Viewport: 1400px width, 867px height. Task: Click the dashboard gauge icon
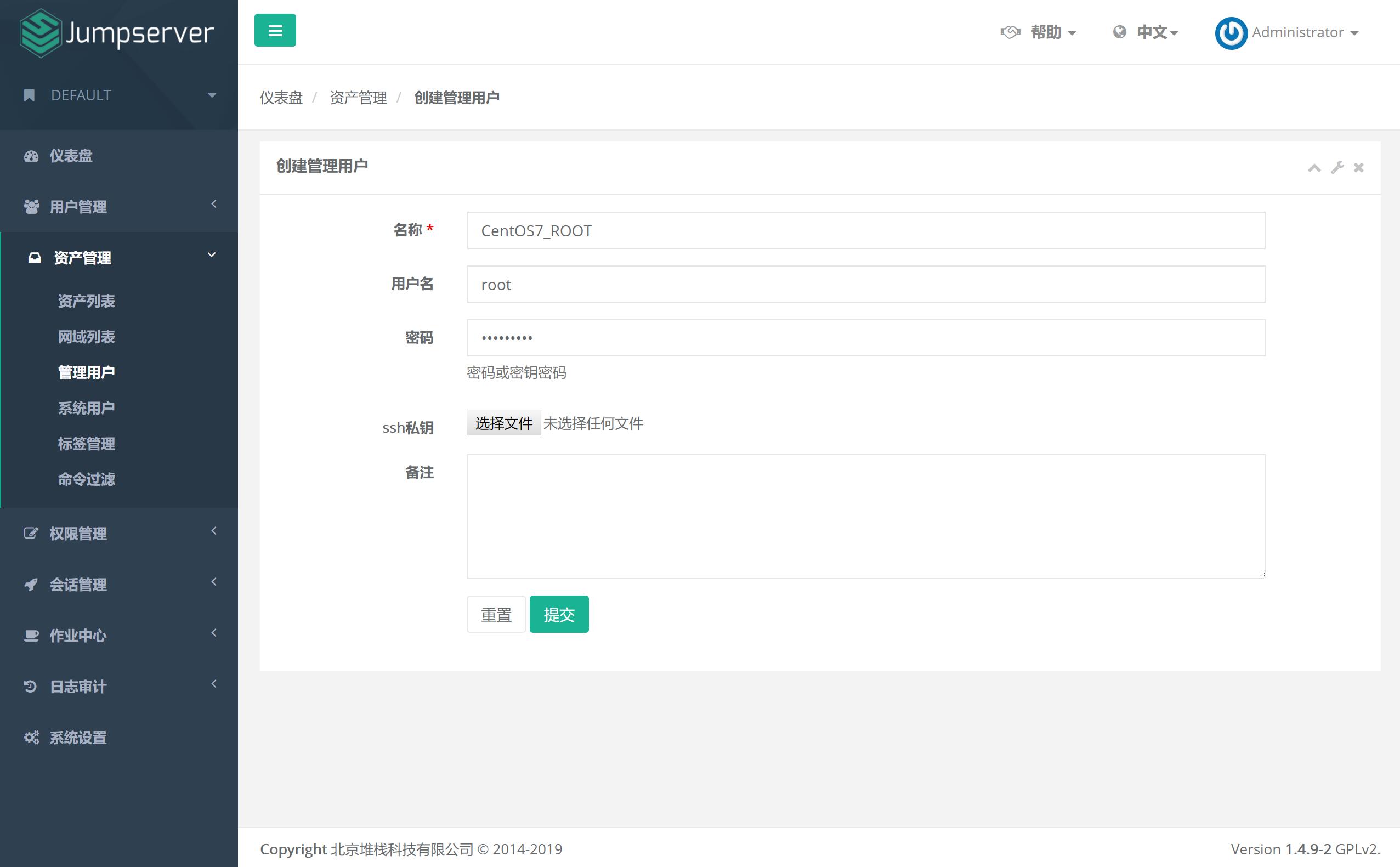pyautogui.click(x=31, y=156)
